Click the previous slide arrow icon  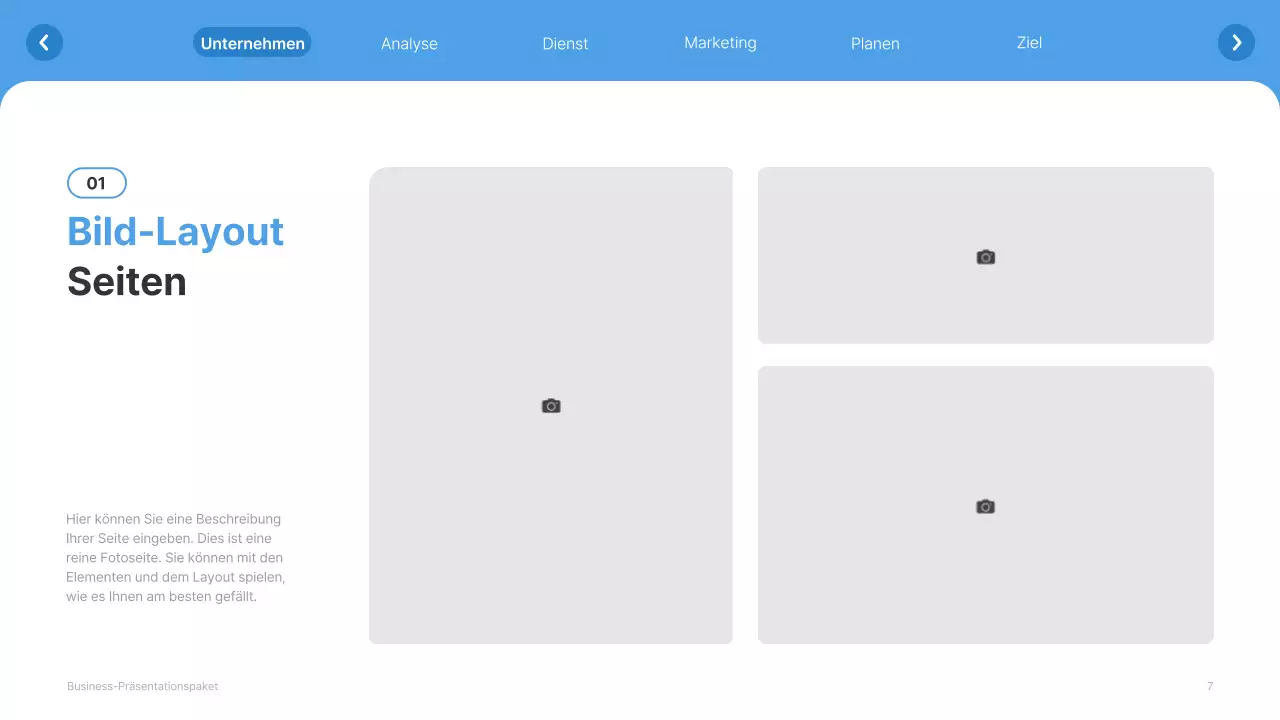pyautogui.click(x=44, y=43)
